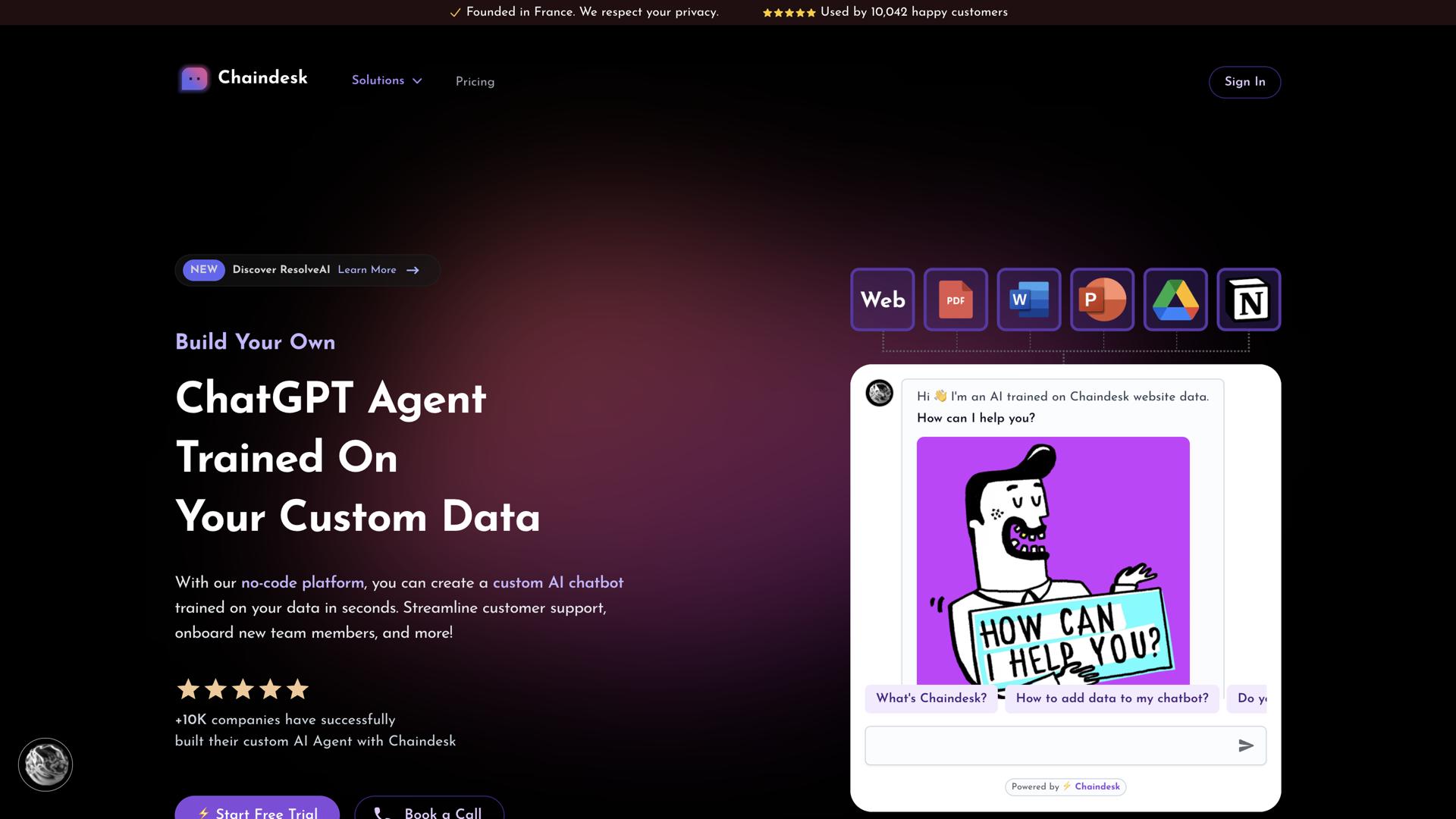Expand the chat widget avatar bubble
Screen dimensions: 1456x819
click(45, 764)
